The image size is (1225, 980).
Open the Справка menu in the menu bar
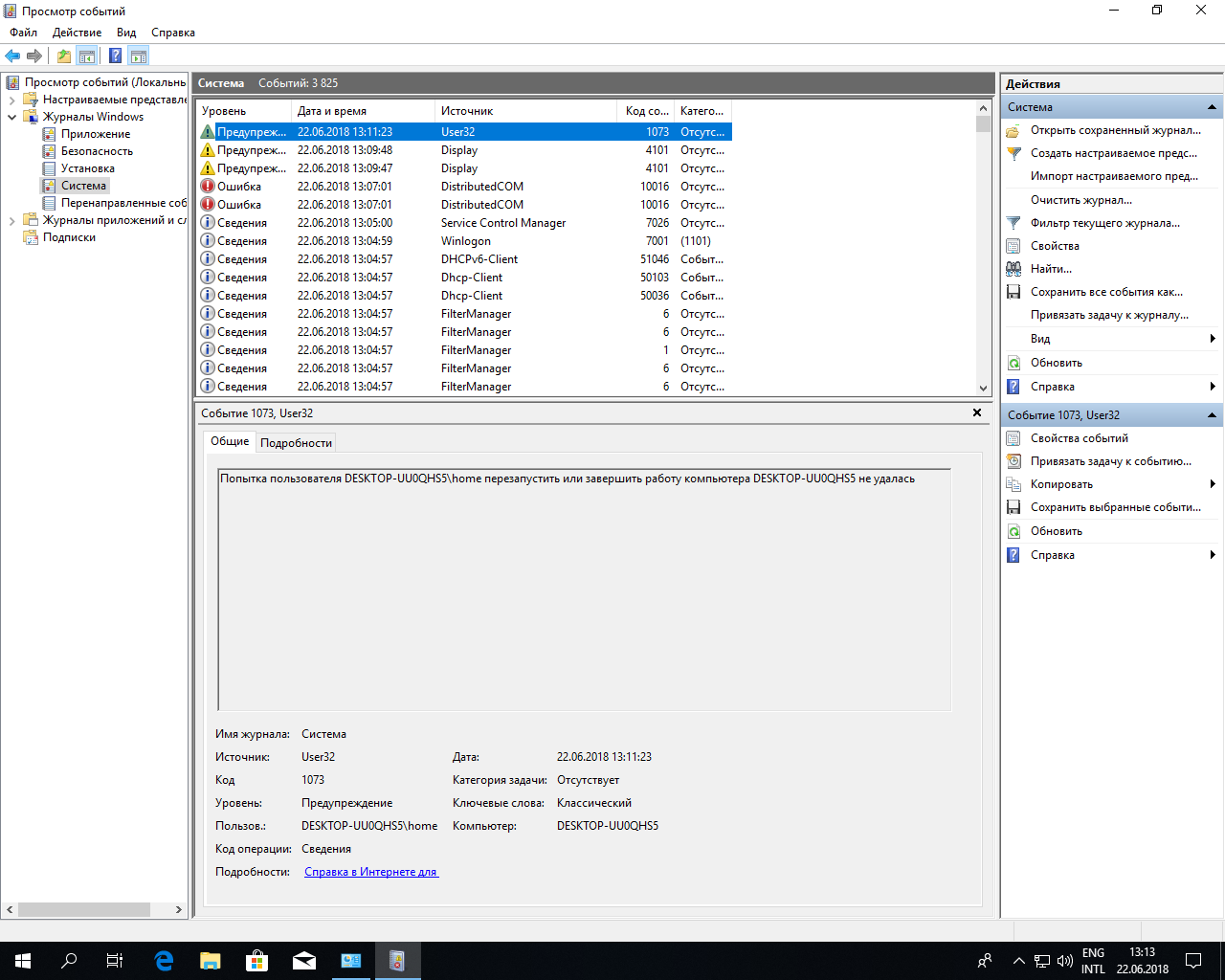[173, 33]
